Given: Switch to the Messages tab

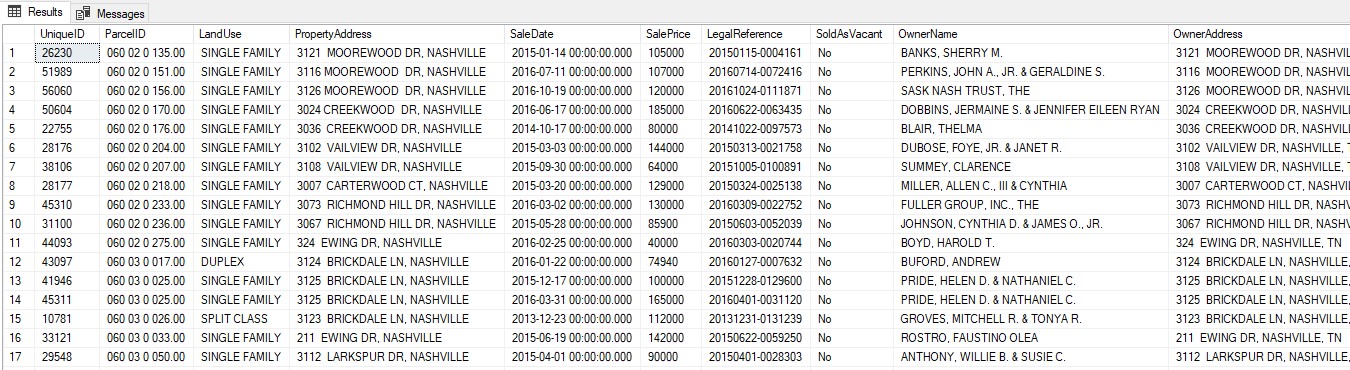Looking at the screenshot, I should (x=110, y=13).
